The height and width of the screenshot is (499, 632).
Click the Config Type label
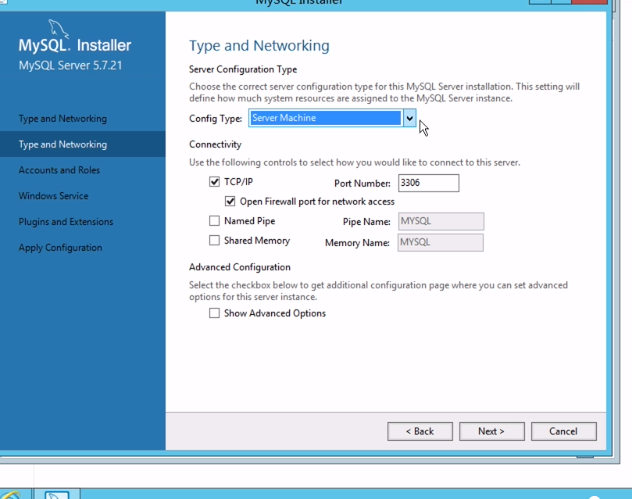[x=216, y=119]
